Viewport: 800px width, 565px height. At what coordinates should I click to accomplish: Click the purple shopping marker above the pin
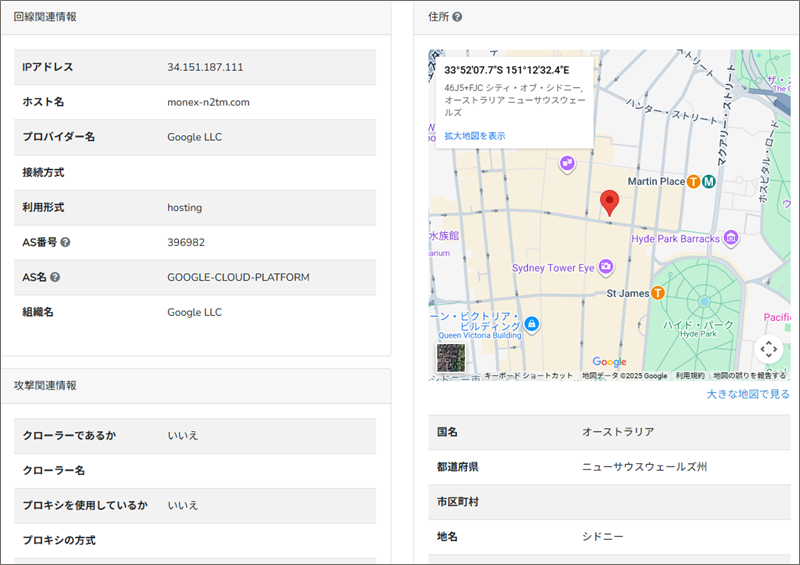click(x=567, y=163)
